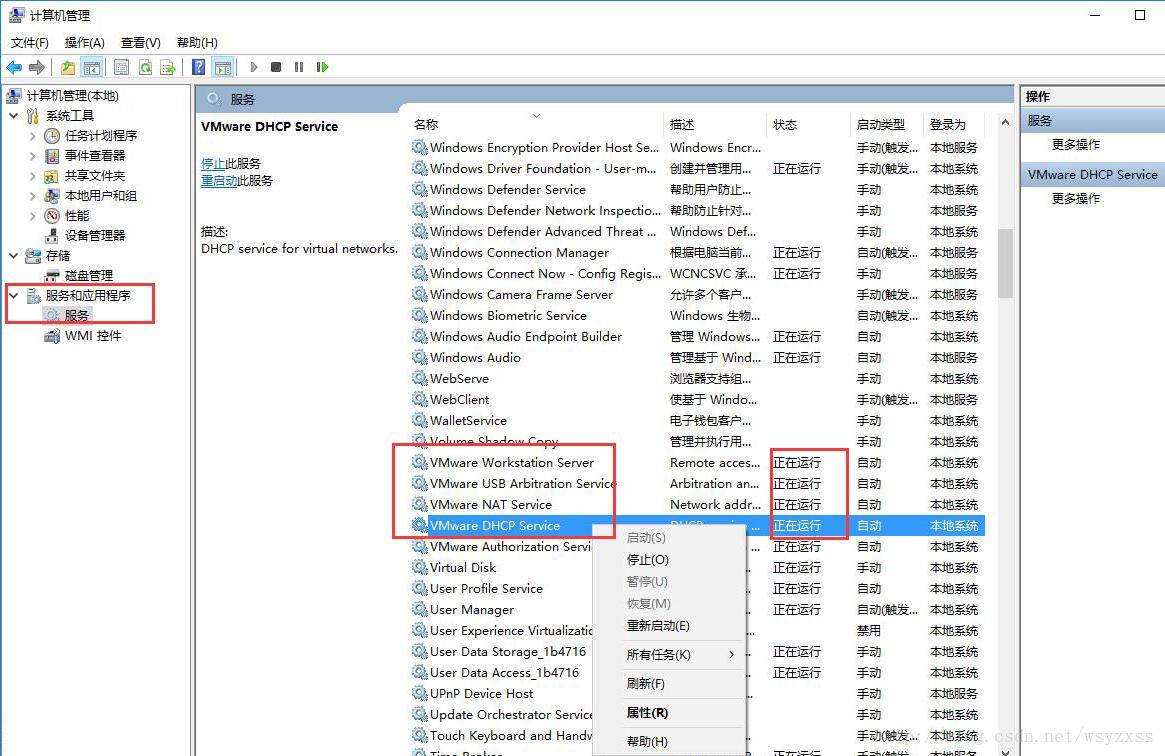Sort by the 状态 column header
The image size is (1165, 756).
807,125
